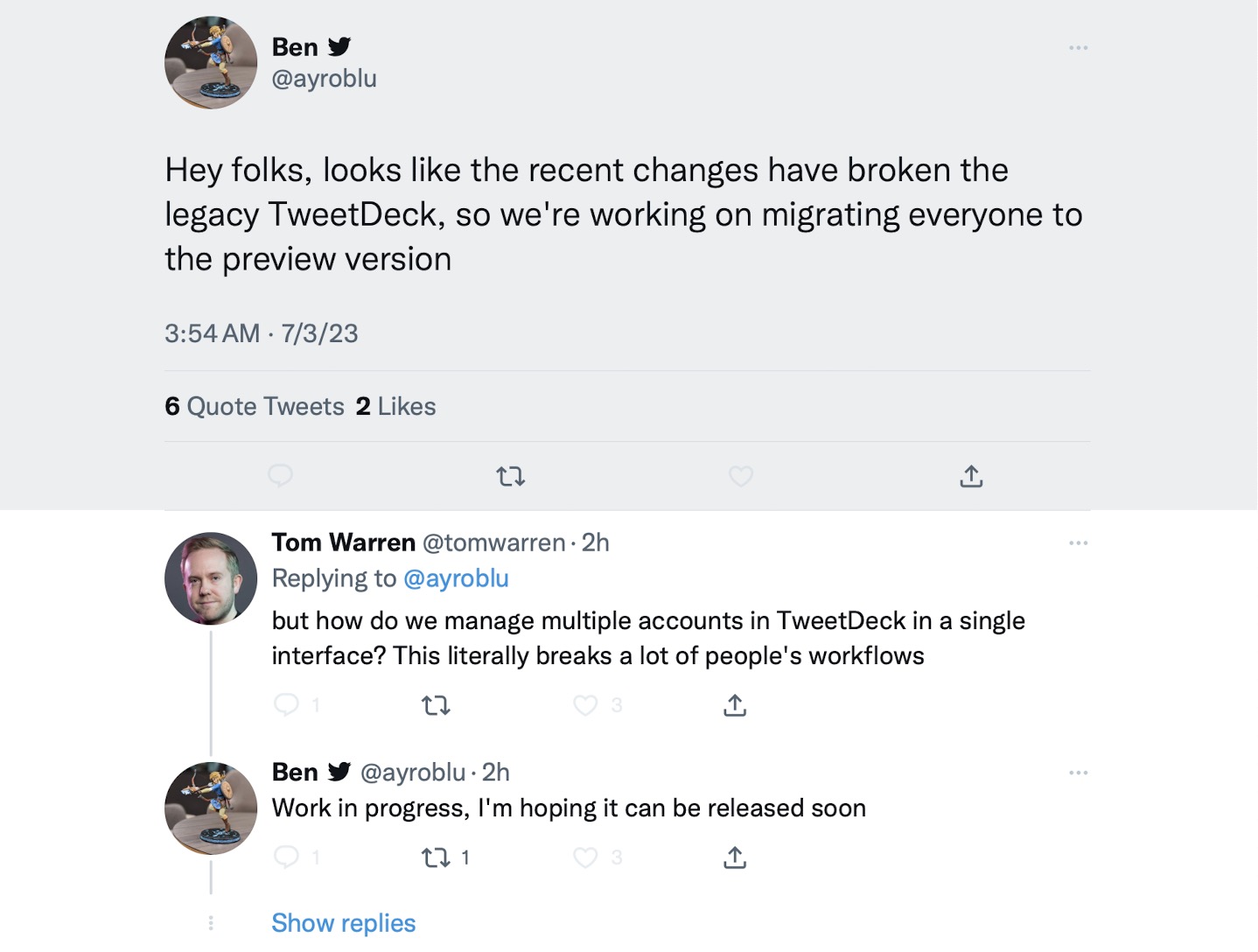
Task: Like Ben's main tweet about TweetDeck
Action: click(741, 476)
